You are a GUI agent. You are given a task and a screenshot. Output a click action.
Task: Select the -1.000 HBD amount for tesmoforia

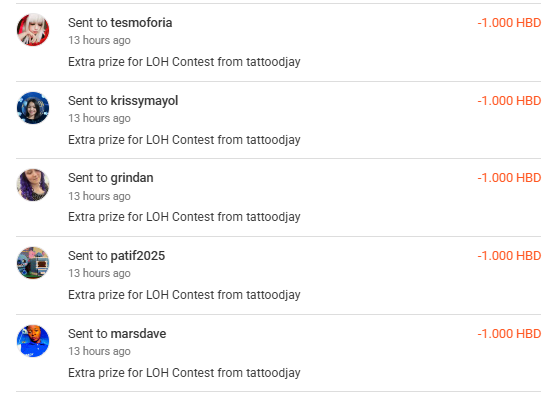click(509, 23)
